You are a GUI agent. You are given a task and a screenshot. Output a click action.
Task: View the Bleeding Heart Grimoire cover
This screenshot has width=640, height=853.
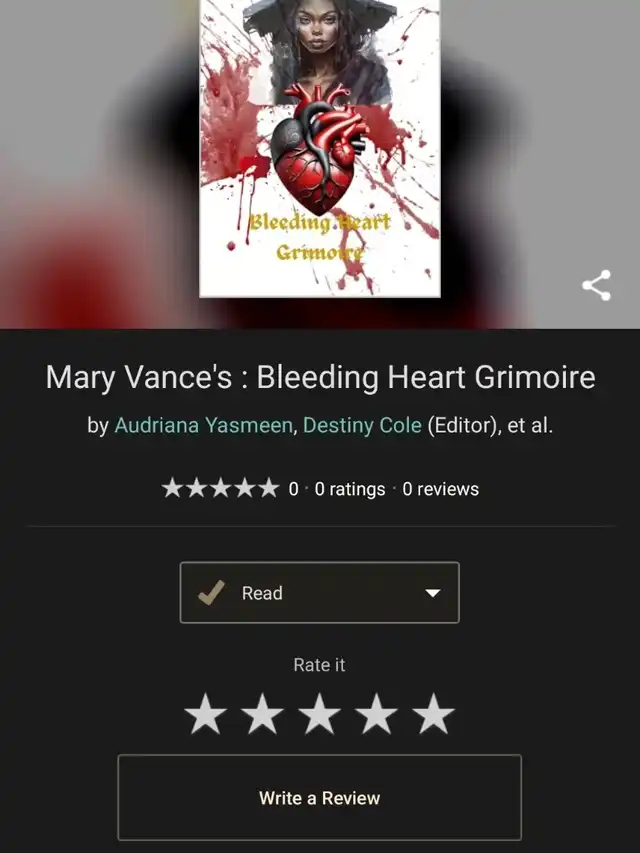320,148
